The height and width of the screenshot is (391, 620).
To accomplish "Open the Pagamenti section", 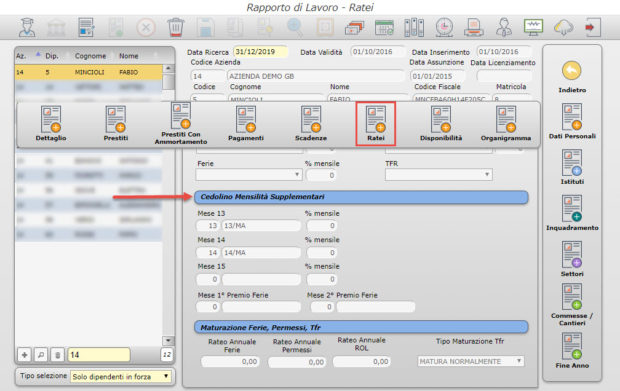I will coord(246,123).
